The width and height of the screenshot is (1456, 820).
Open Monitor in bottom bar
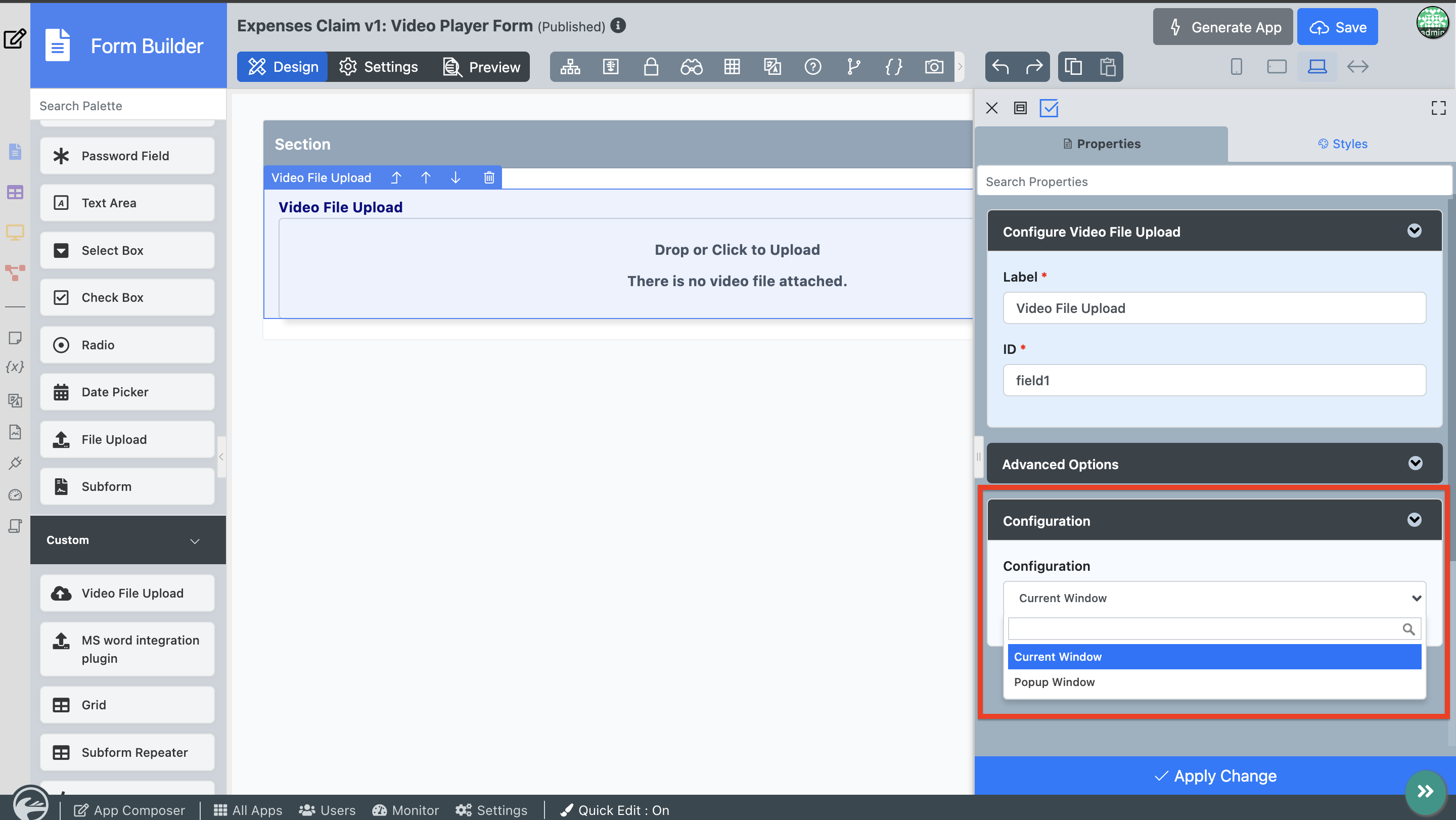click(405, 810)
